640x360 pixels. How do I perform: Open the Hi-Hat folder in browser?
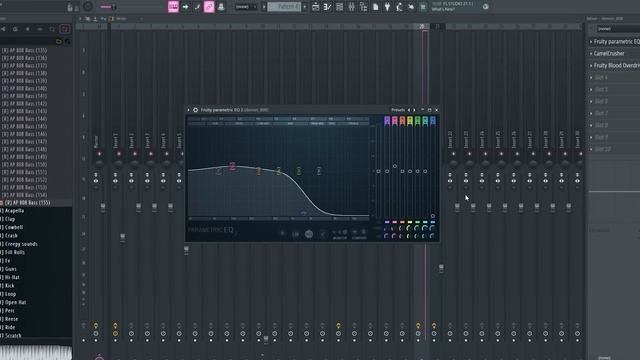point(12,277)
